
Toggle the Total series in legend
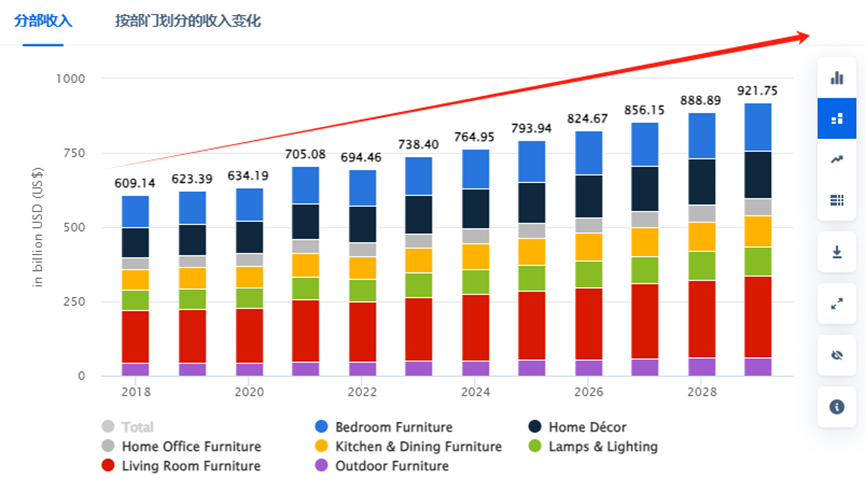138,427
